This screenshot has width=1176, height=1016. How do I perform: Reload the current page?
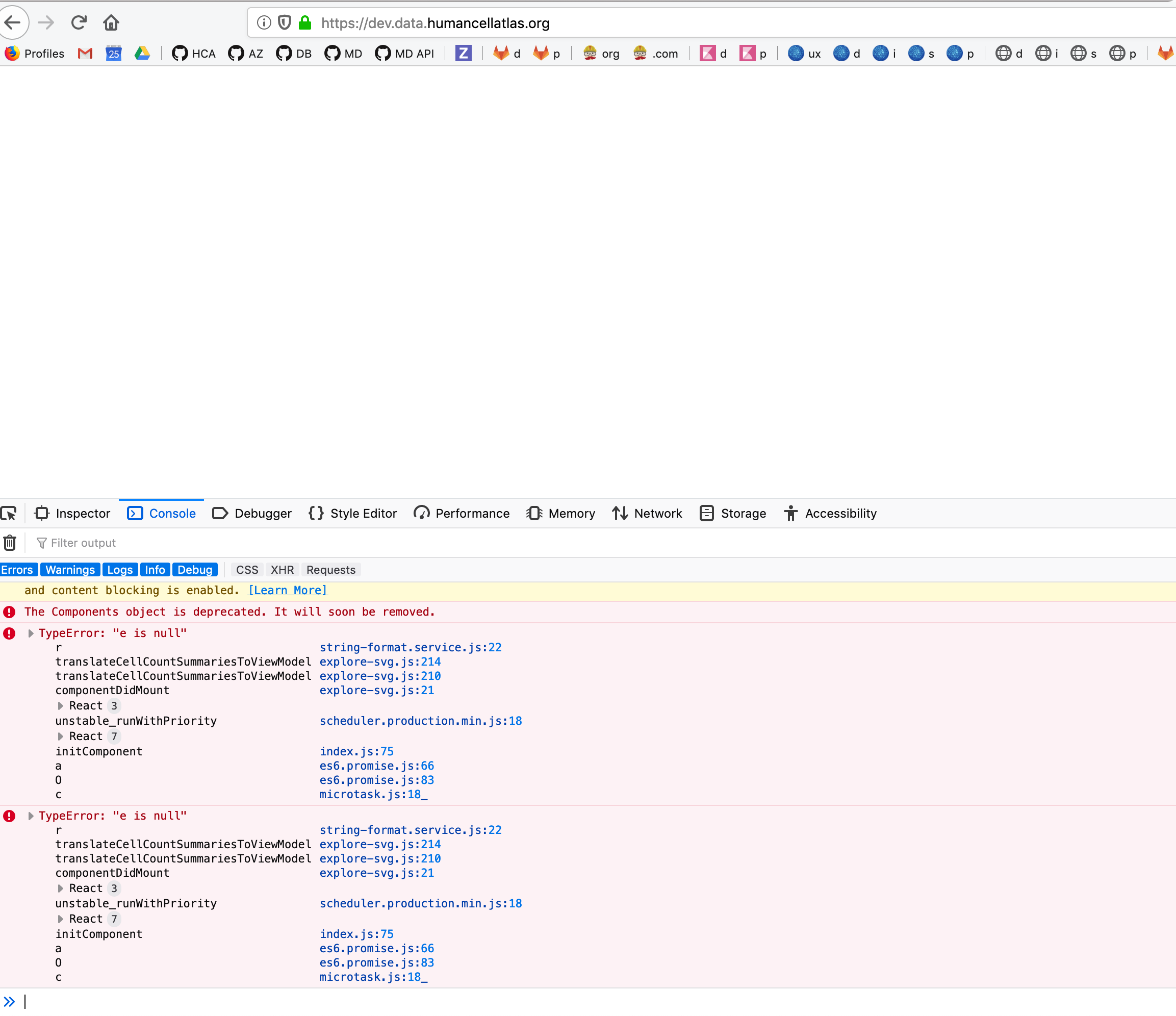[79, 23]
